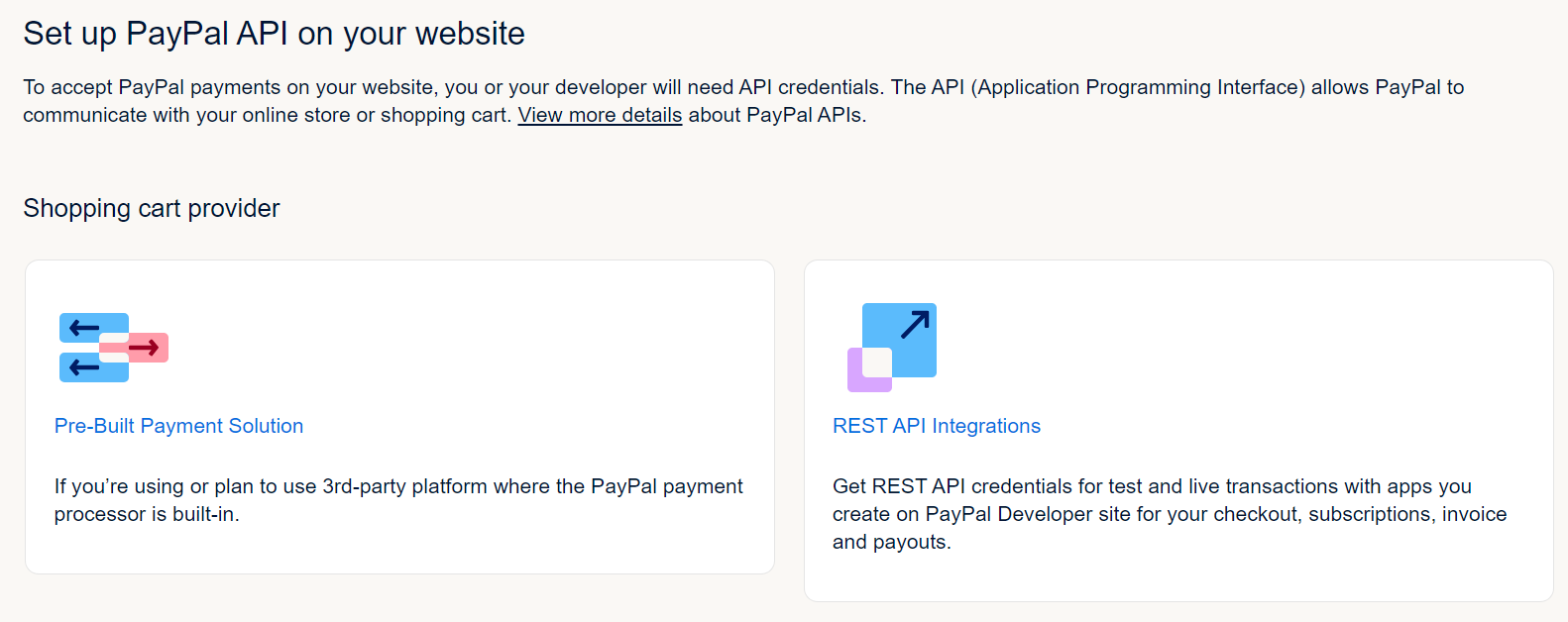Follow the View more details link
The image size is (1568, 622).
tap(600, 115)
